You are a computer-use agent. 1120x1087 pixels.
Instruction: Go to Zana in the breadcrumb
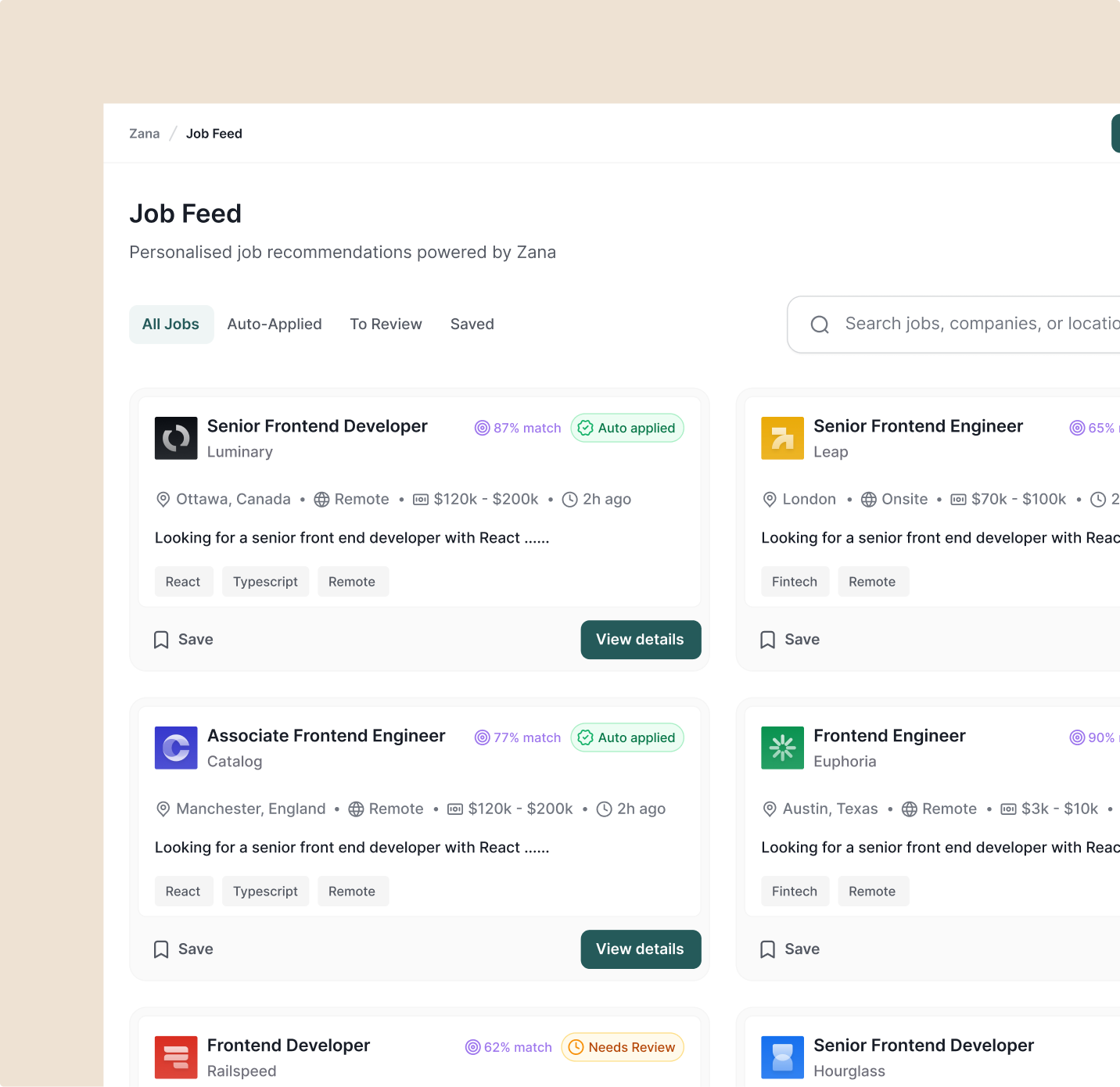[x=145, y=134]
